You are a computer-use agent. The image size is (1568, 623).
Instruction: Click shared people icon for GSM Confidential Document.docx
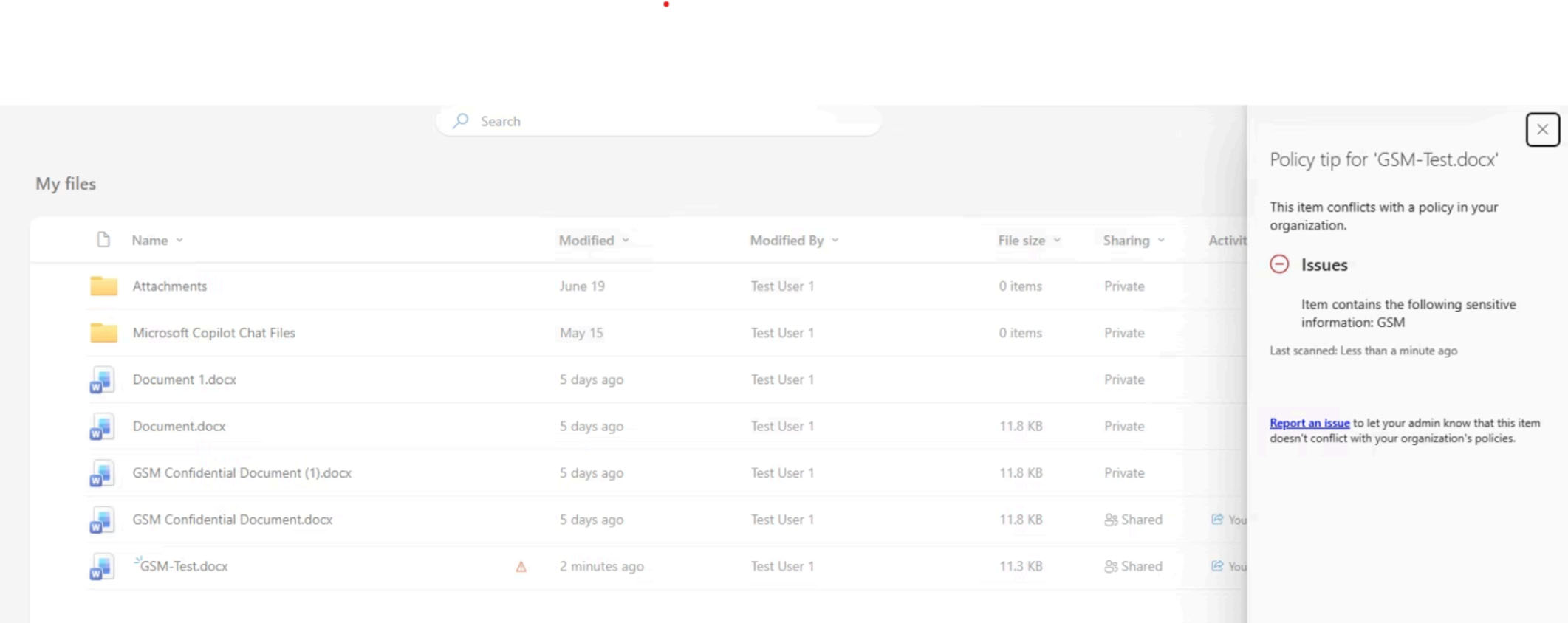tap(1111, 520)
